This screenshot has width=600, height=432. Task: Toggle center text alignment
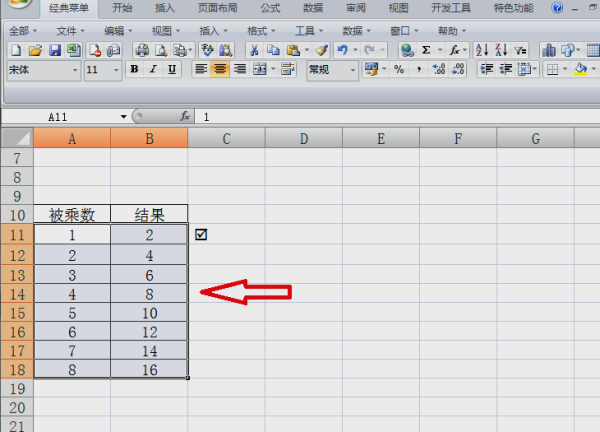click(x=220, y=69)
